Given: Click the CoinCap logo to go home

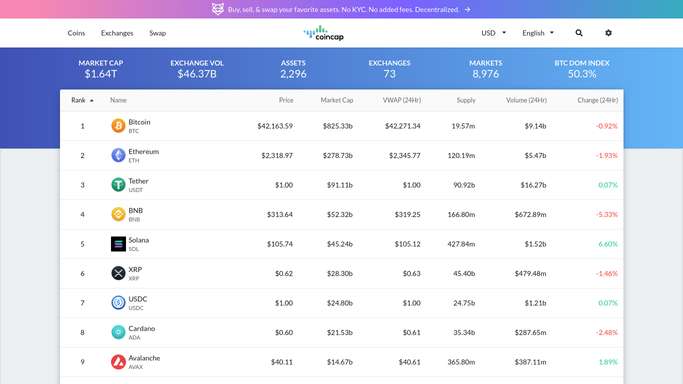Looking at the screenshot, I should click(x=324, y=33).
